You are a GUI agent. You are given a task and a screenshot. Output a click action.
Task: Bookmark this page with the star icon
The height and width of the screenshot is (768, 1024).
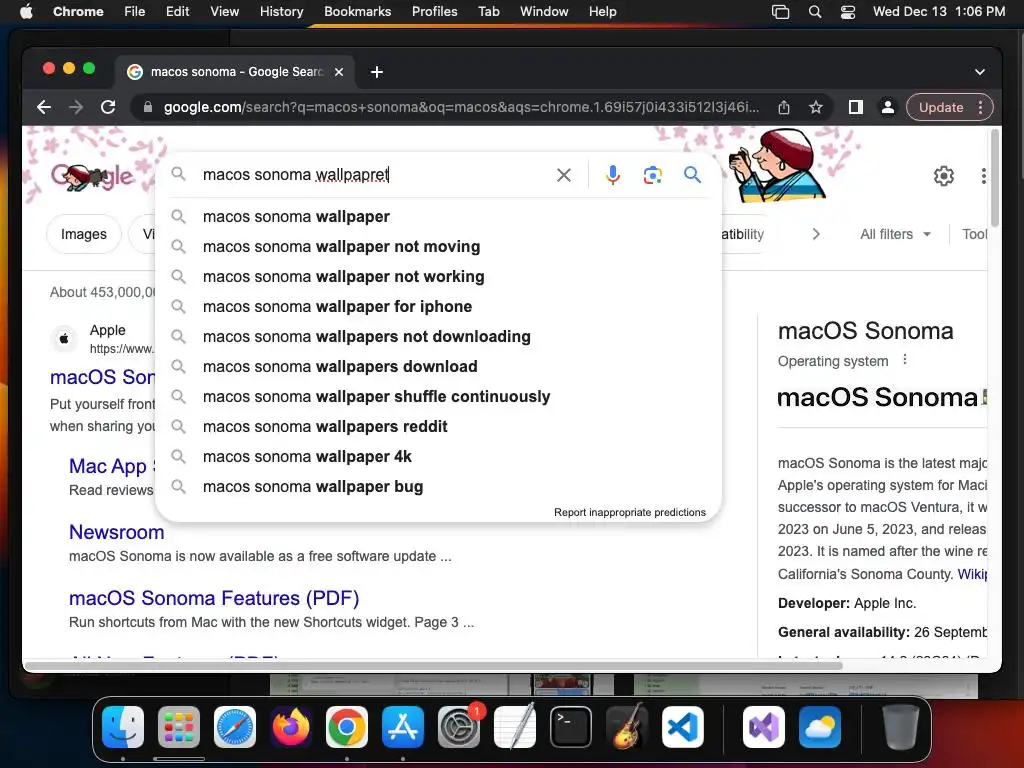816,107
